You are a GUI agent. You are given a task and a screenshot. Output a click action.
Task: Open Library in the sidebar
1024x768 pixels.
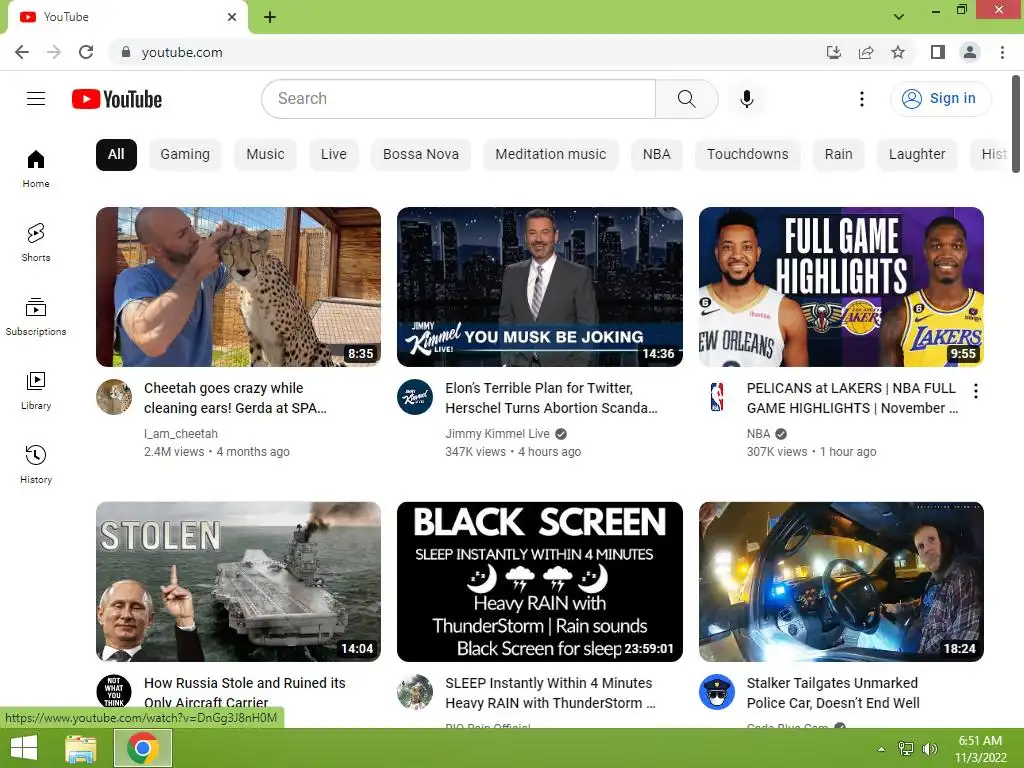coord(36,391)
